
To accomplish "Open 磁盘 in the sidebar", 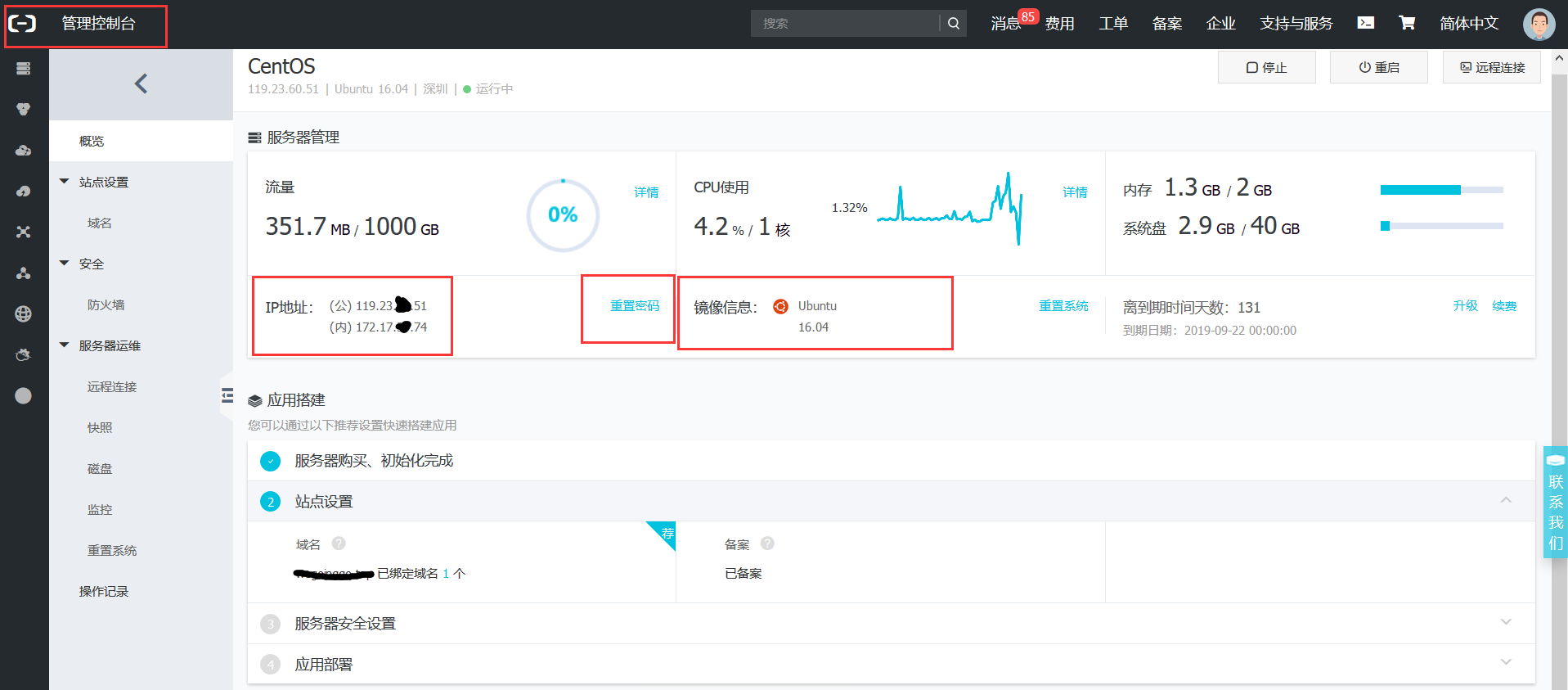I will click(100, 468).
